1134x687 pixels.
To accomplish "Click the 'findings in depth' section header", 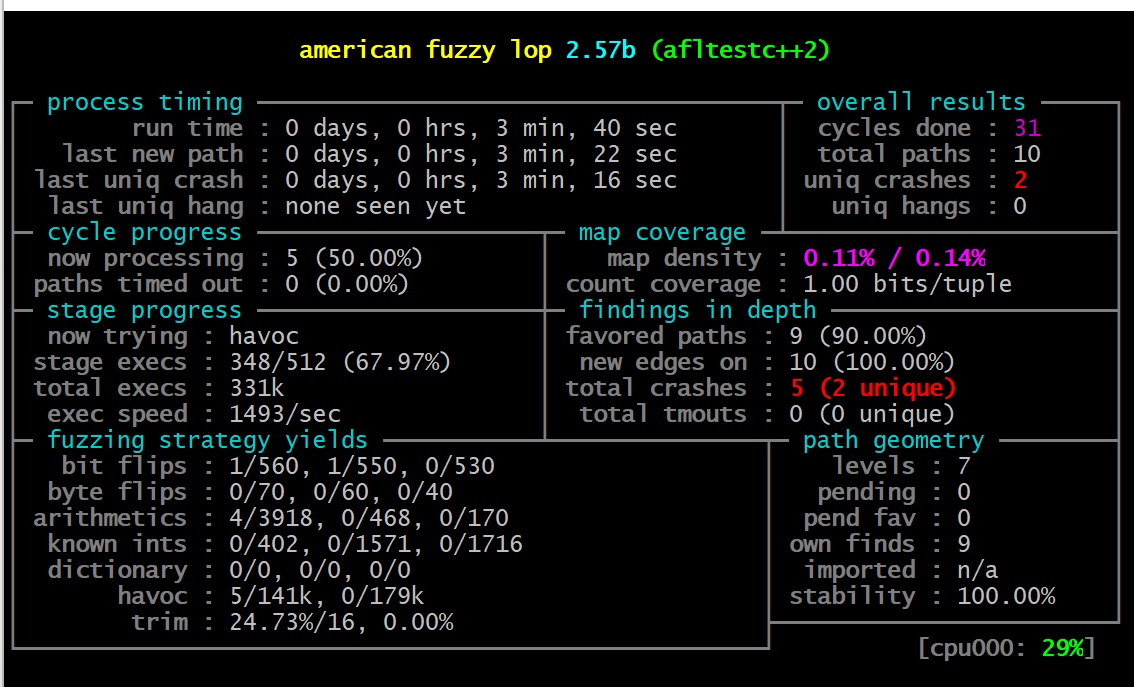I will pyautogui.click(x=697, y=311).
